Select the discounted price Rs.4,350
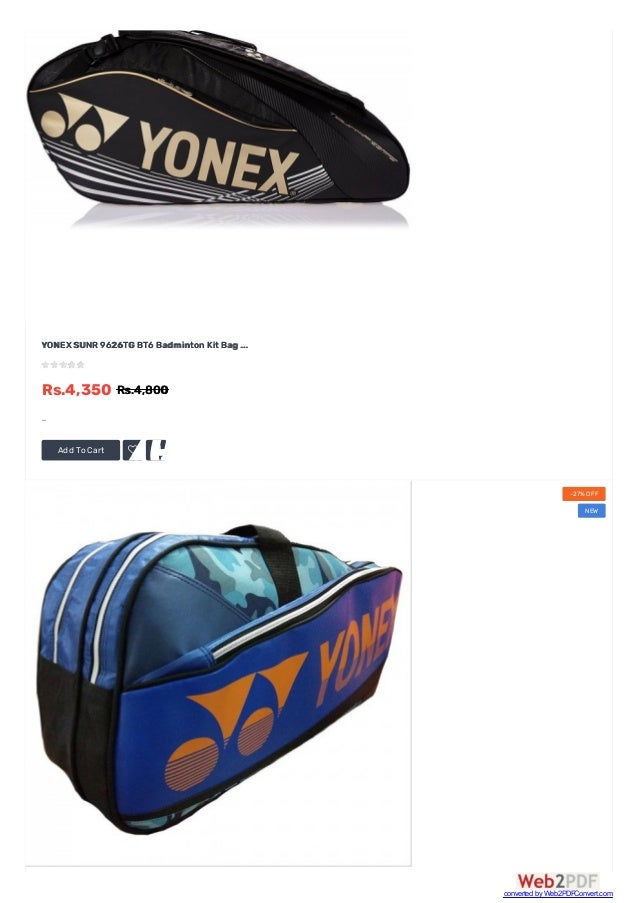Viewport: 638px width, 903px height. click(76, 390)
